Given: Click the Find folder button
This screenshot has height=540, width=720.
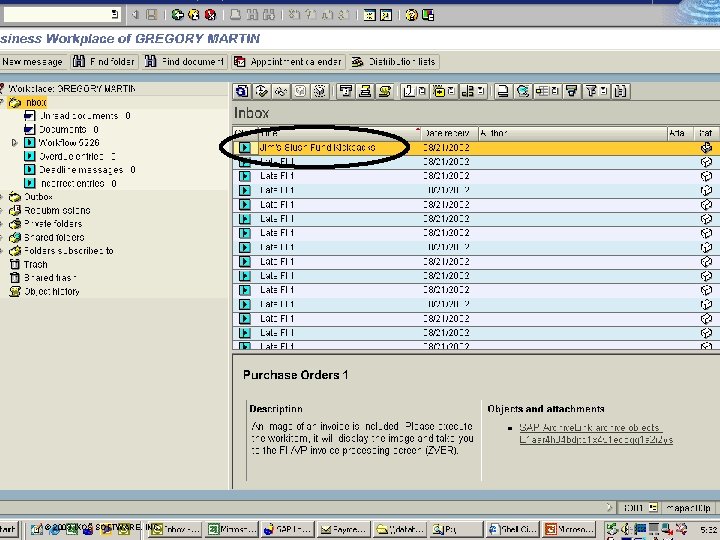Looking at the screenshot, I should [105, 62].
